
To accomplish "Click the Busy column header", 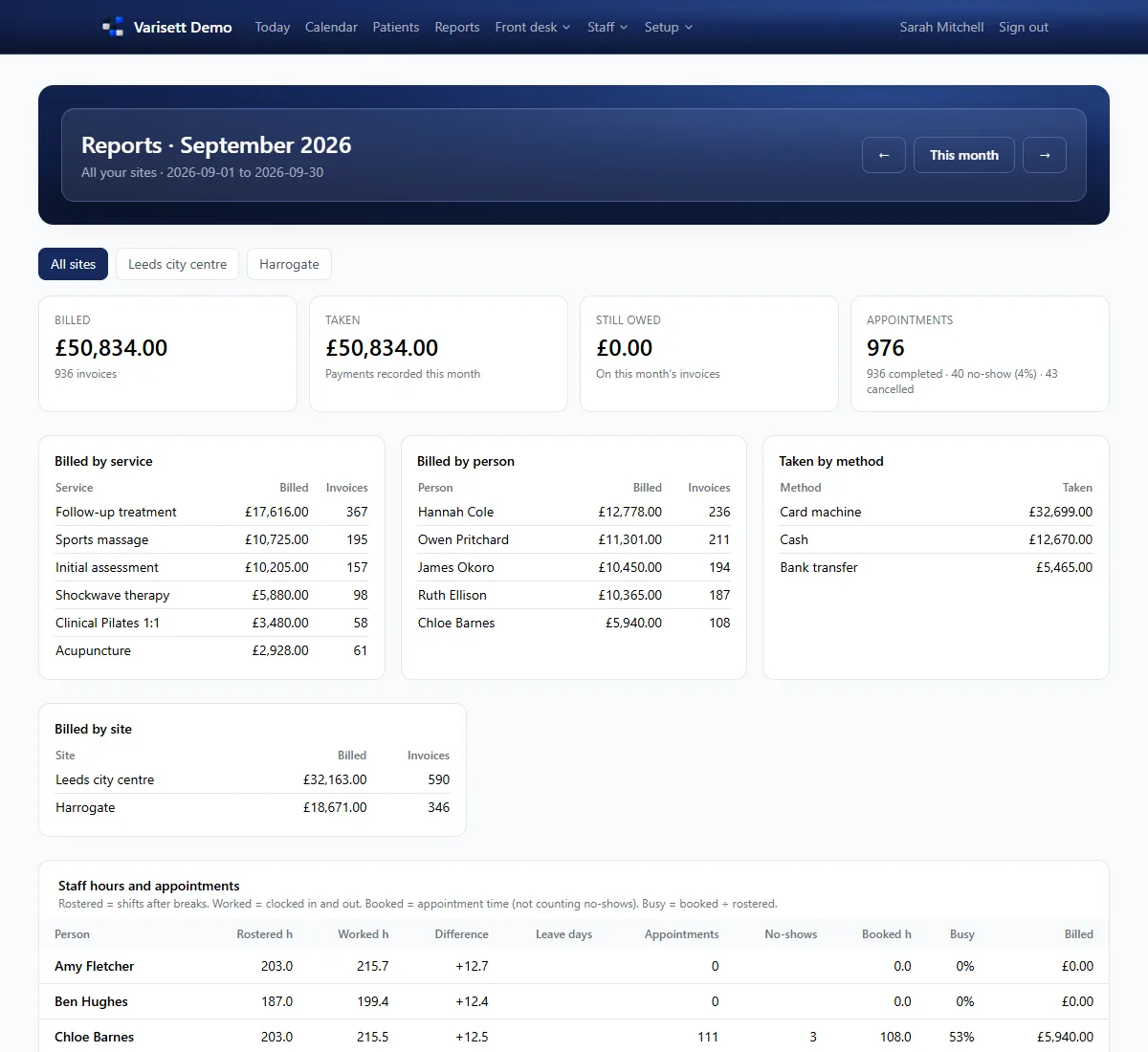I will point(961,934).
